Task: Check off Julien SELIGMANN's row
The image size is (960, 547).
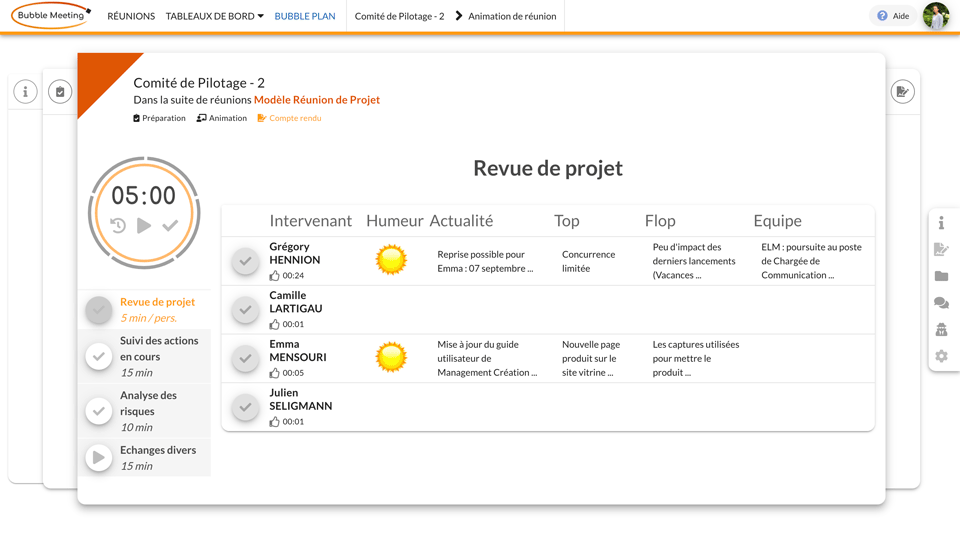Action: click(246, 407)
